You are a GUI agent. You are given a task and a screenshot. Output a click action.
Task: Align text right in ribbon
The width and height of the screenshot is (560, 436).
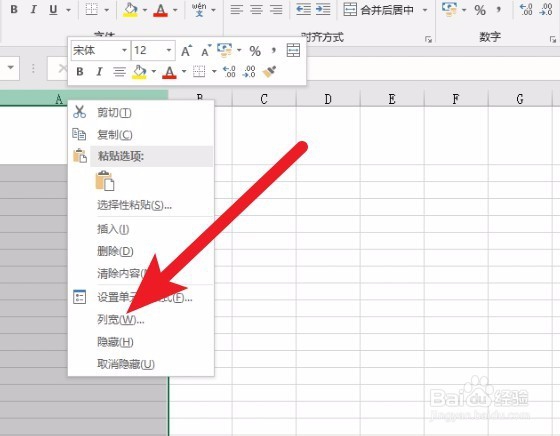(276, 9)
